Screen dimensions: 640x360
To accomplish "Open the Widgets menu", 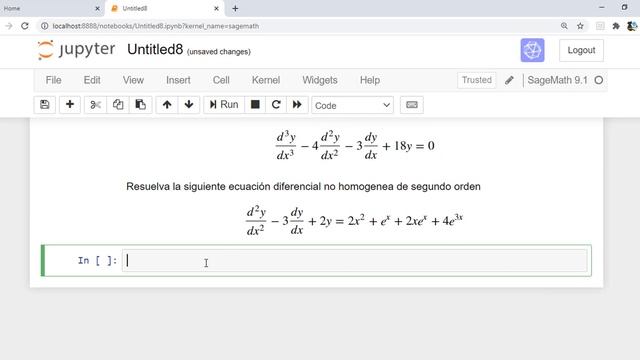I will click(320, 80).
